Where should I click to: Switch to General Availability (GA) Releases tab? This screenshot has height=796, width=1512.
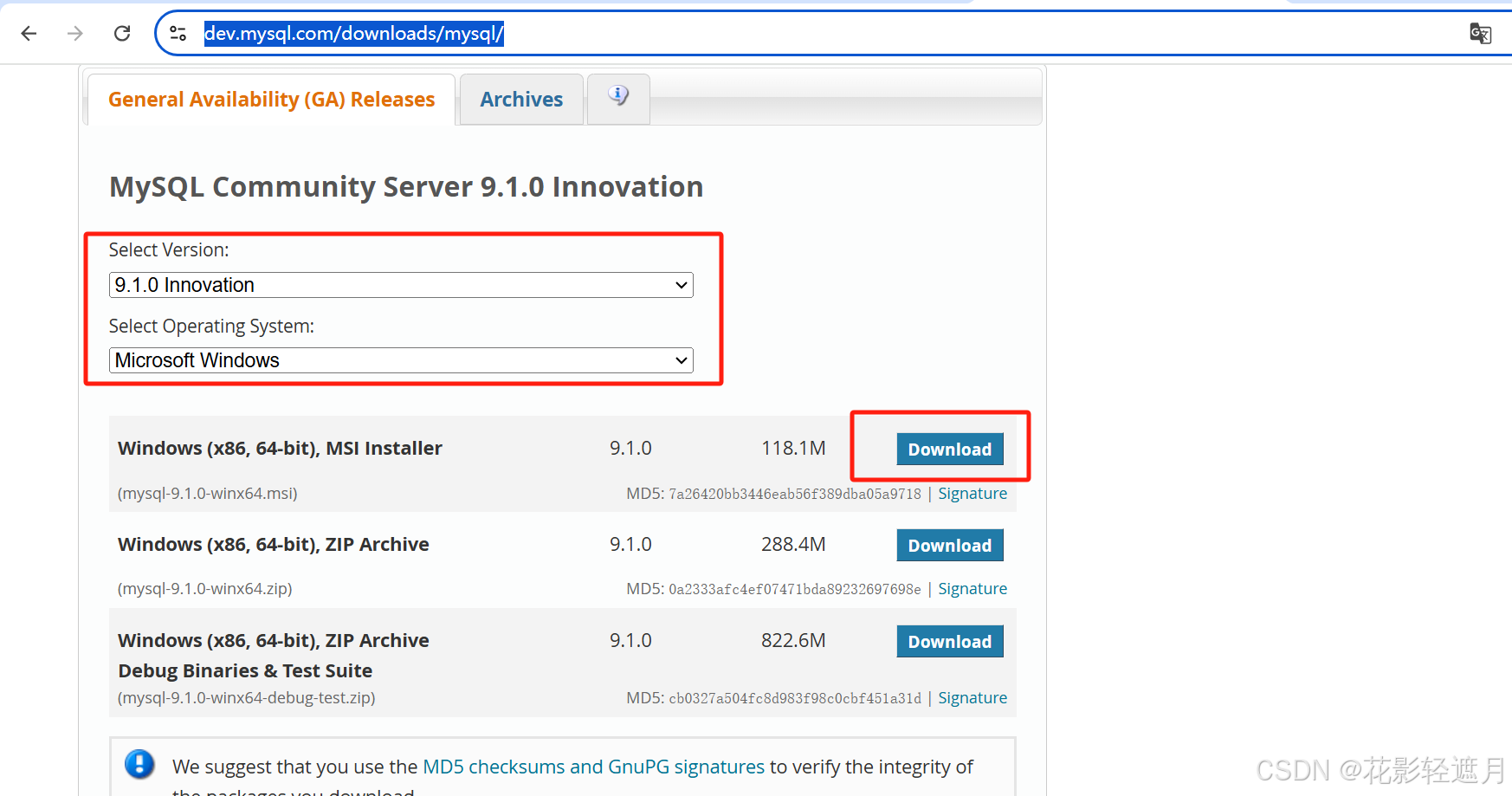pyautogui.click(x=271, y=100)
